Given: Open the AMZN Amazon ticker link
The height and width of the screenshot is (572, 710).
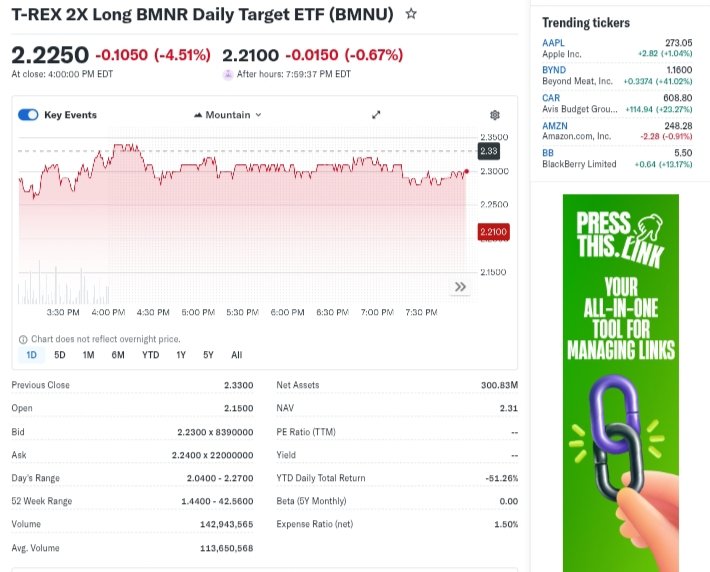Looking at the screenshot, I should click(x=555, y=125).
